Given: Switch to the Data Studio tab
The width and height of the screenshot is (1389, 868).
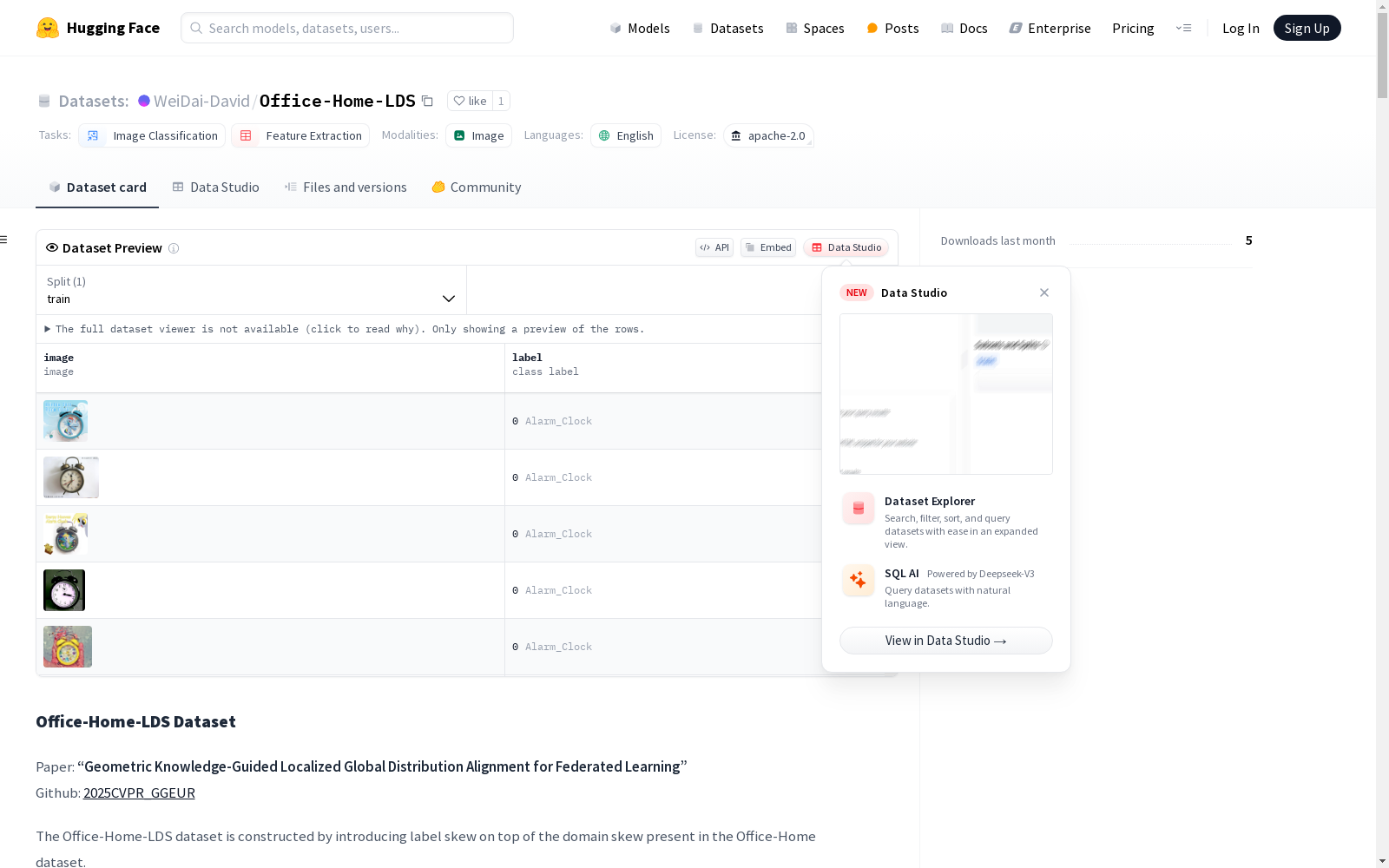Looking at the screenshot, I should coord(215,187).
